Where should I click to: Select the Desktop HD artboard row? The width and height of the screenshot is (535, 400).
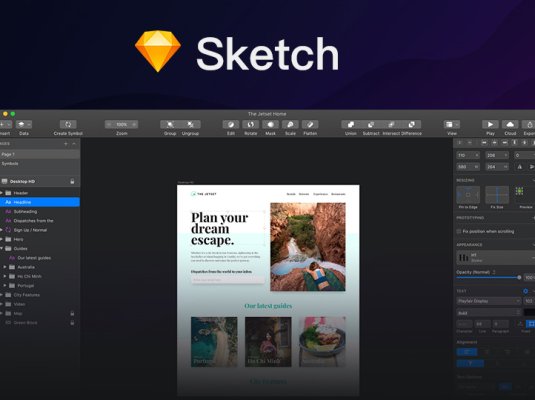click(x=40, y=181)
